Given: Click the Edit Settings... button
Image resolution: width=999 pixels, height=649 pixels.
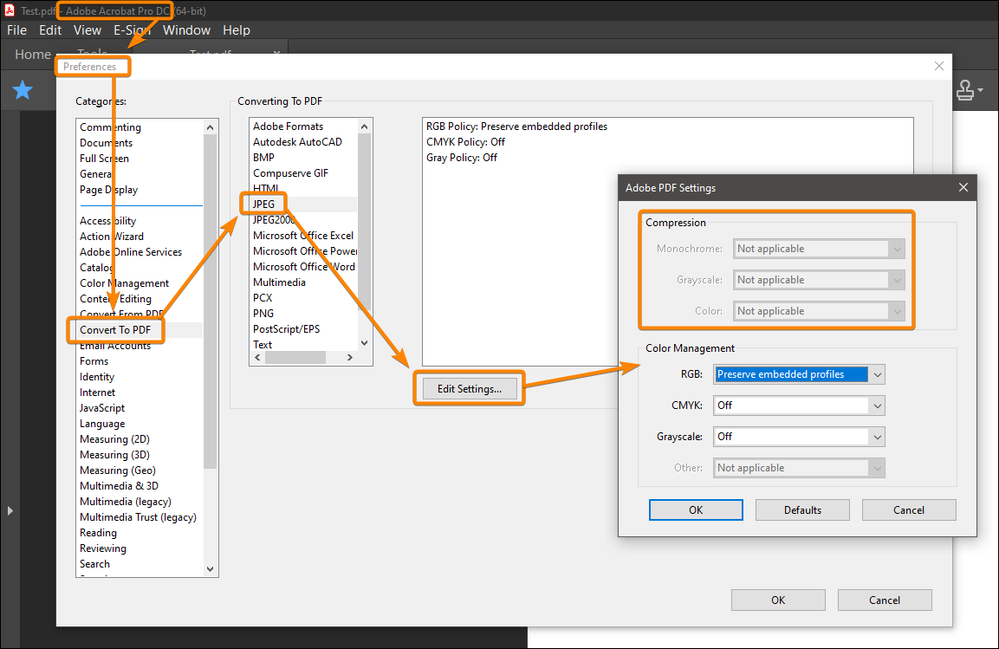Looking at the screenshot, I should tap(469, 389).
